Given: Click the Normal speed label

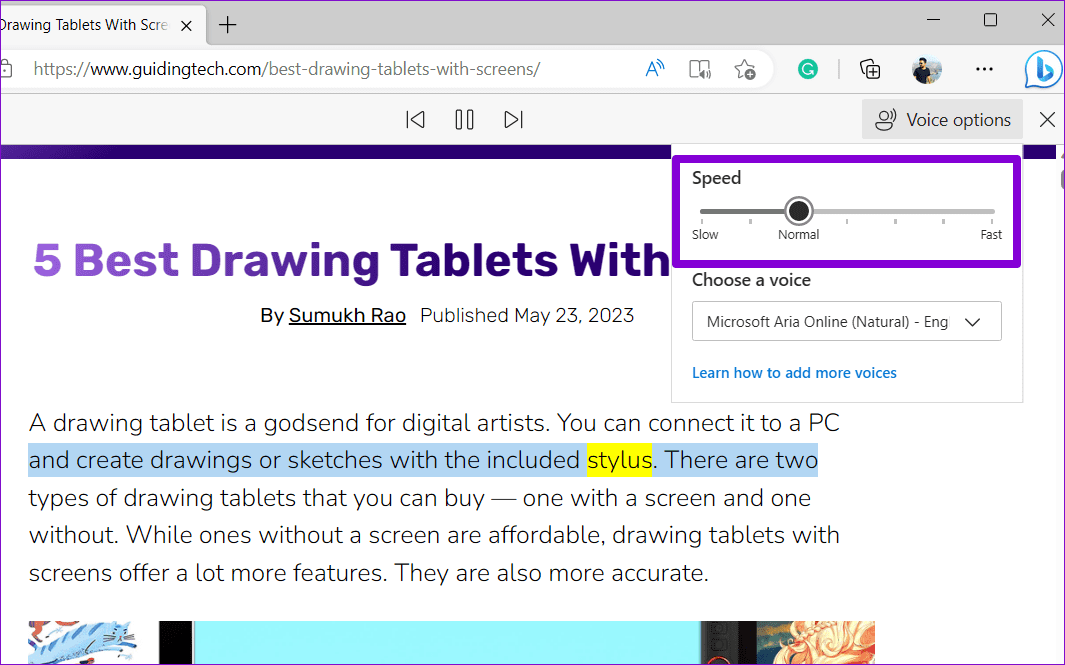Looking at the screenshot, I should point(799,234).
